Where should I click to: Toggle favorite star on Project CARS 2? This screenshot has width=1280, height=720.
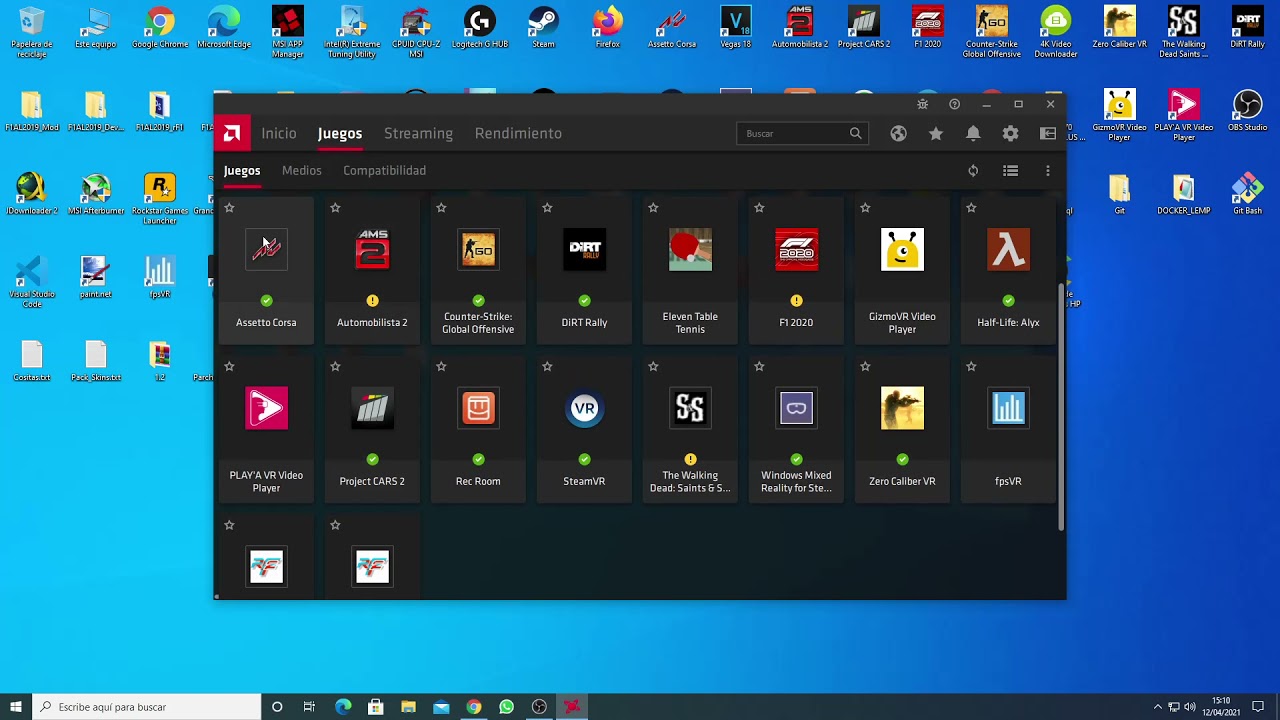[335, 367]
